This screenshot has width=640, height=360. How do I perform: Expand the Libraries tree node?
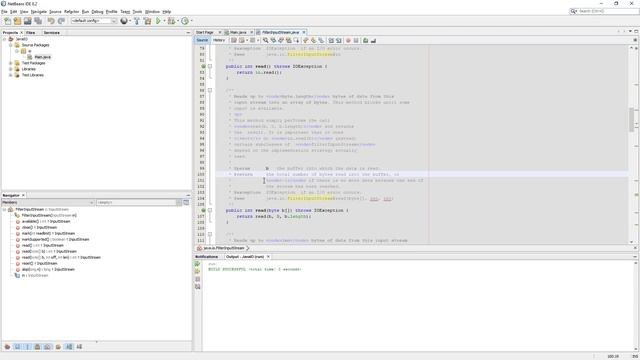[11, 69]
